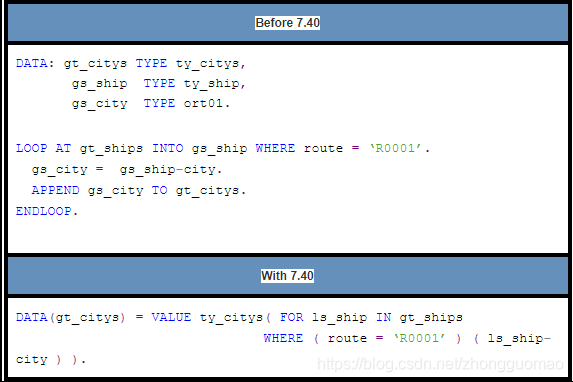Click 'gs_city' in the third declaration line

tap(99, 103)
